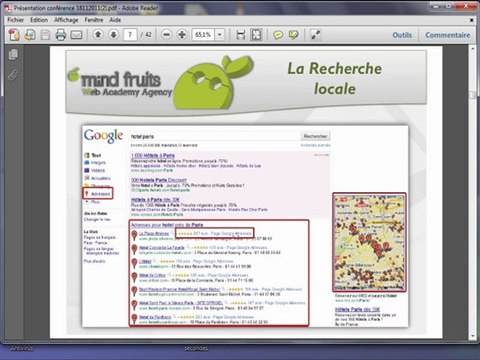This screenshot has height=360, width=480.
Task: Open the Fenêtre menu
Action: pos(94,20)
